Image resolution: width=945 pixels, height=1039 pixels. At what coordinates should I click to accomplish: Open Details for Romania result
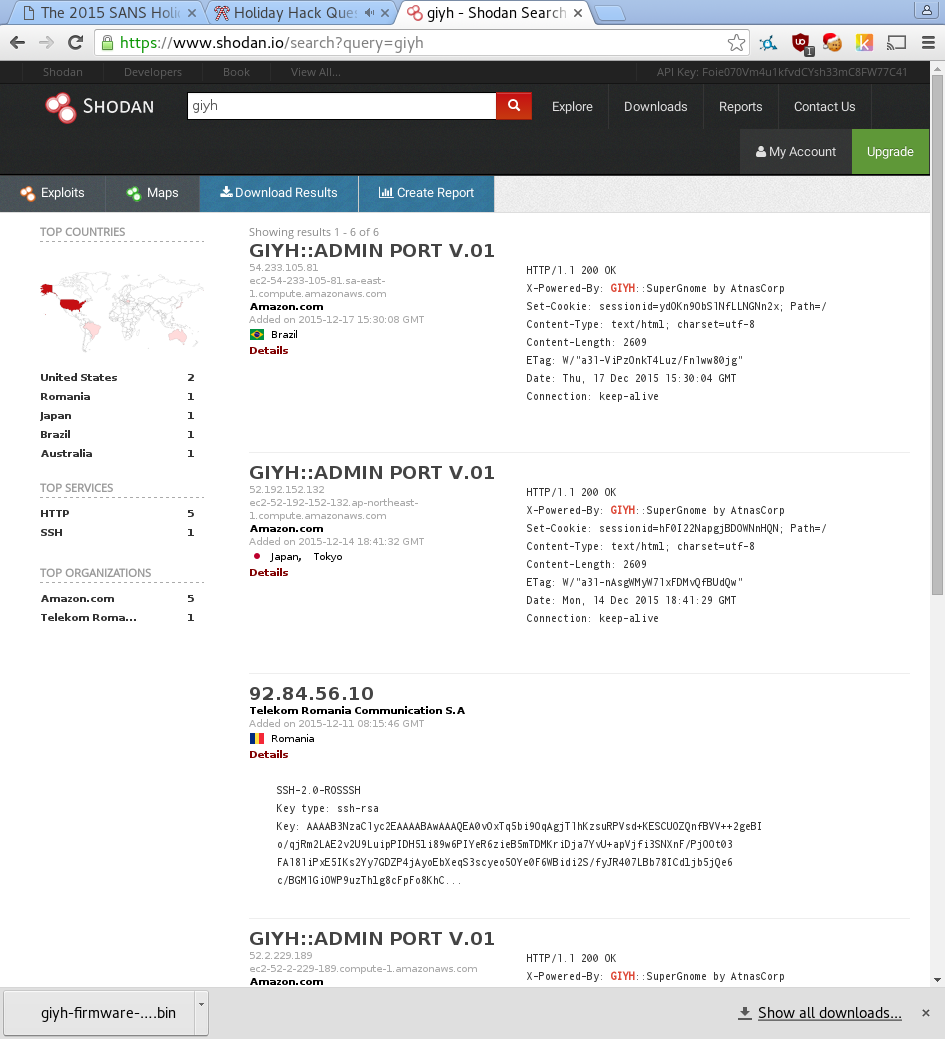pos(268,755)
